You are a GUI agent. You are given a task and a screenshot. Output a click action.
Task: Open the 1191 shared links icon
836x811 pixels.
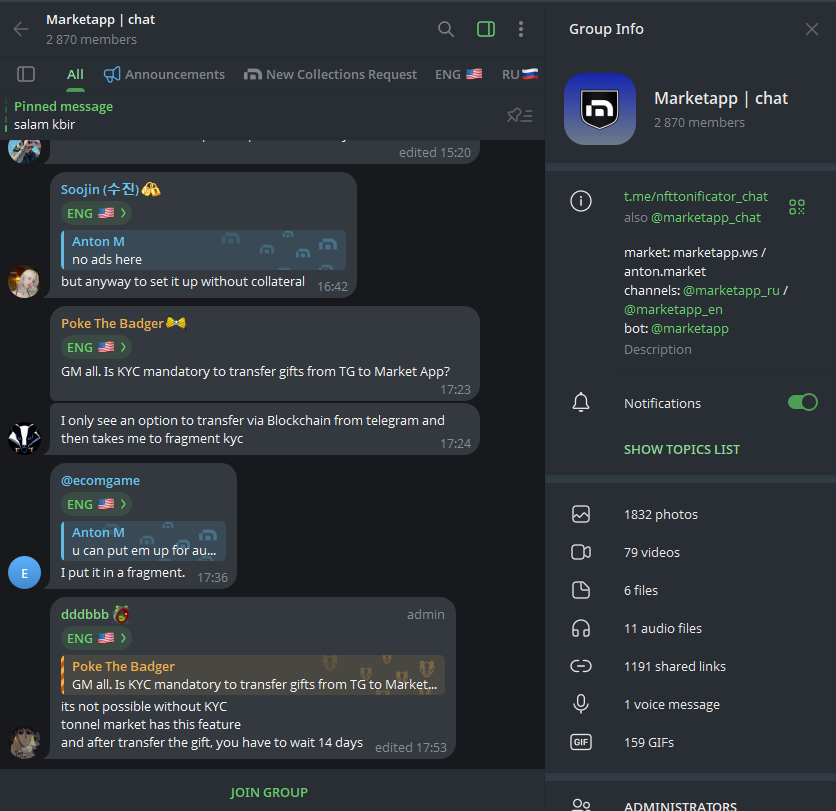tap(581, 667)
